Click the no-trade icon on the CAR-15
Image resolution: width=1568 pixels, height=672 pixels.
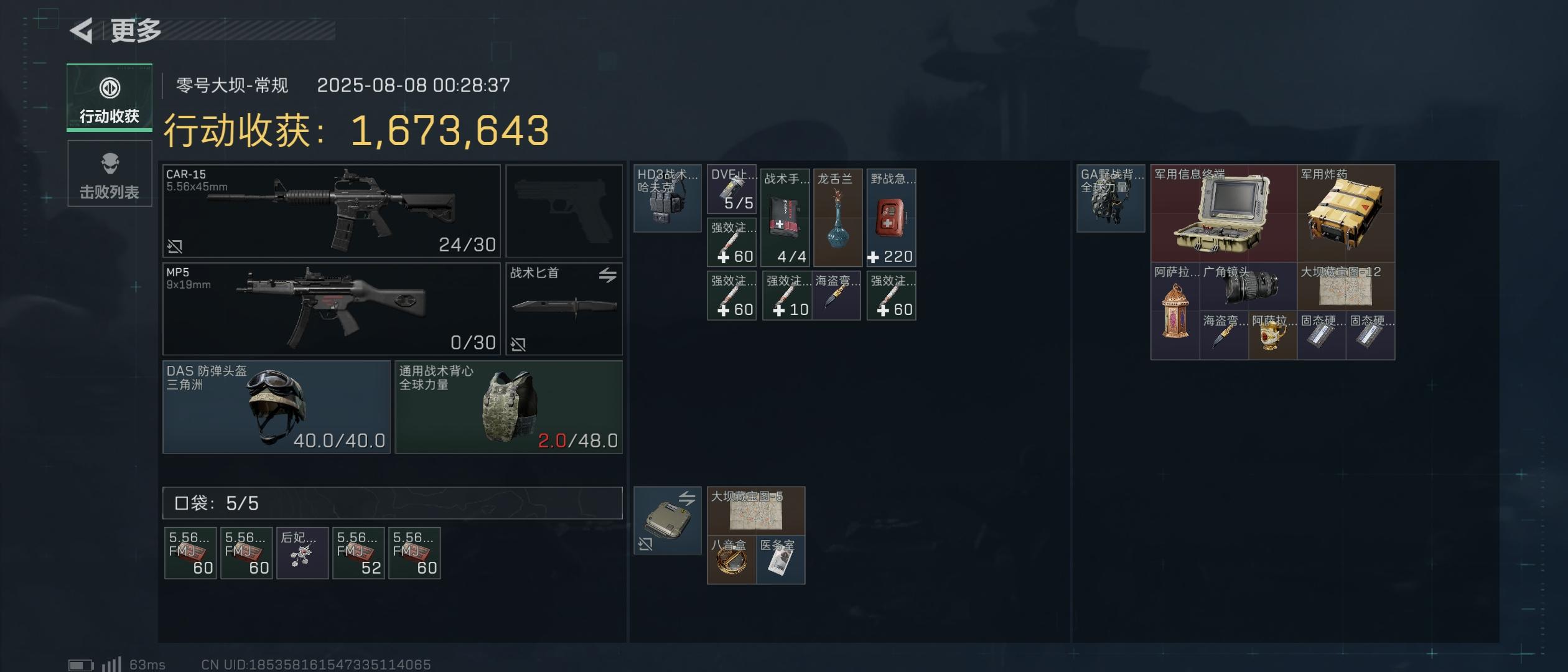tap(175, 246)
